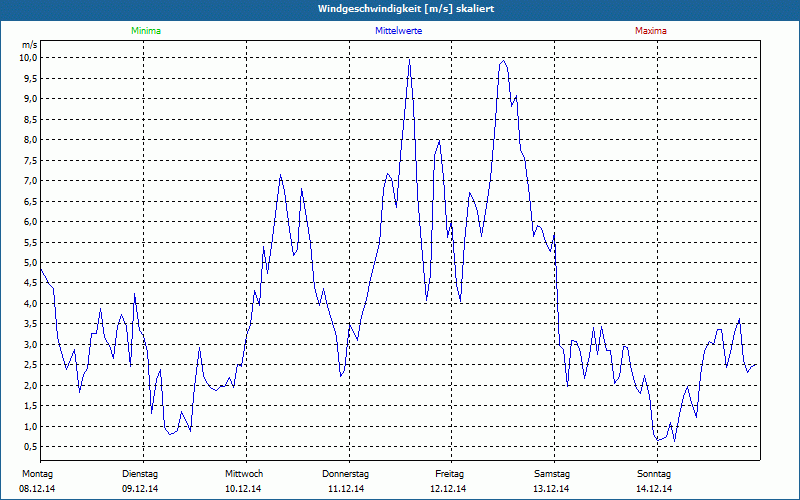The width and height of the screenshot is (800, 500).
Task: Click the 4,0 y-axis value
Action: (x=31, y=304)
